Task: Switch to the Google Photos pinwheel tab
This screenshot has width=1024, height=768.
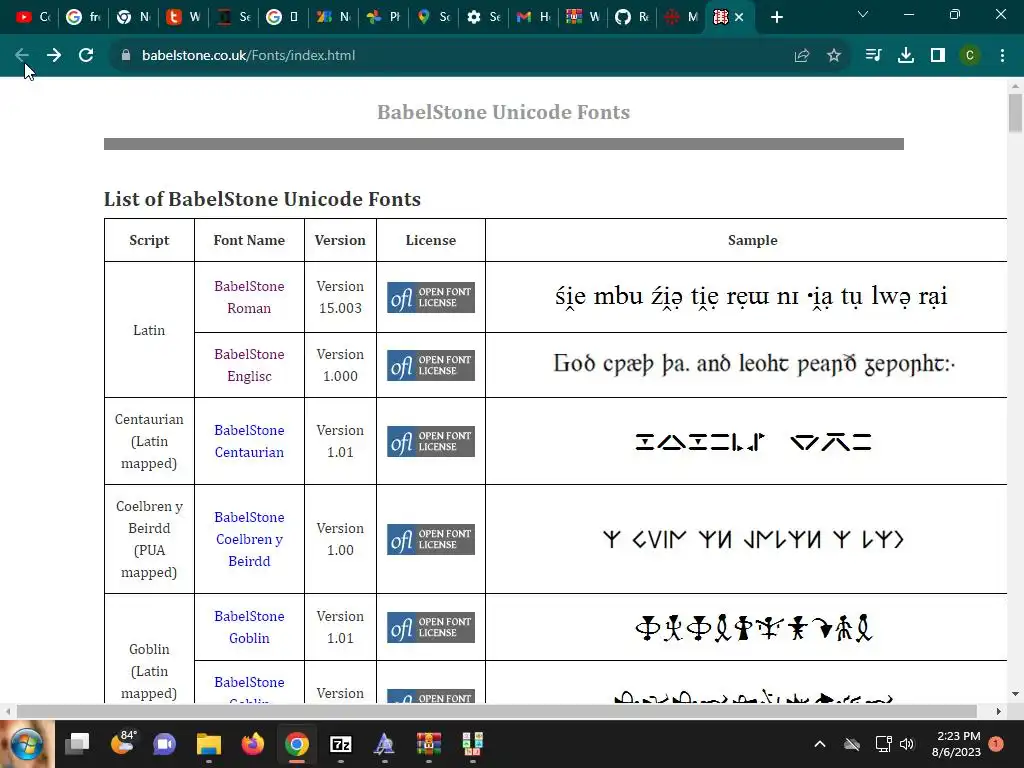Action: click(x=383, y=17)
